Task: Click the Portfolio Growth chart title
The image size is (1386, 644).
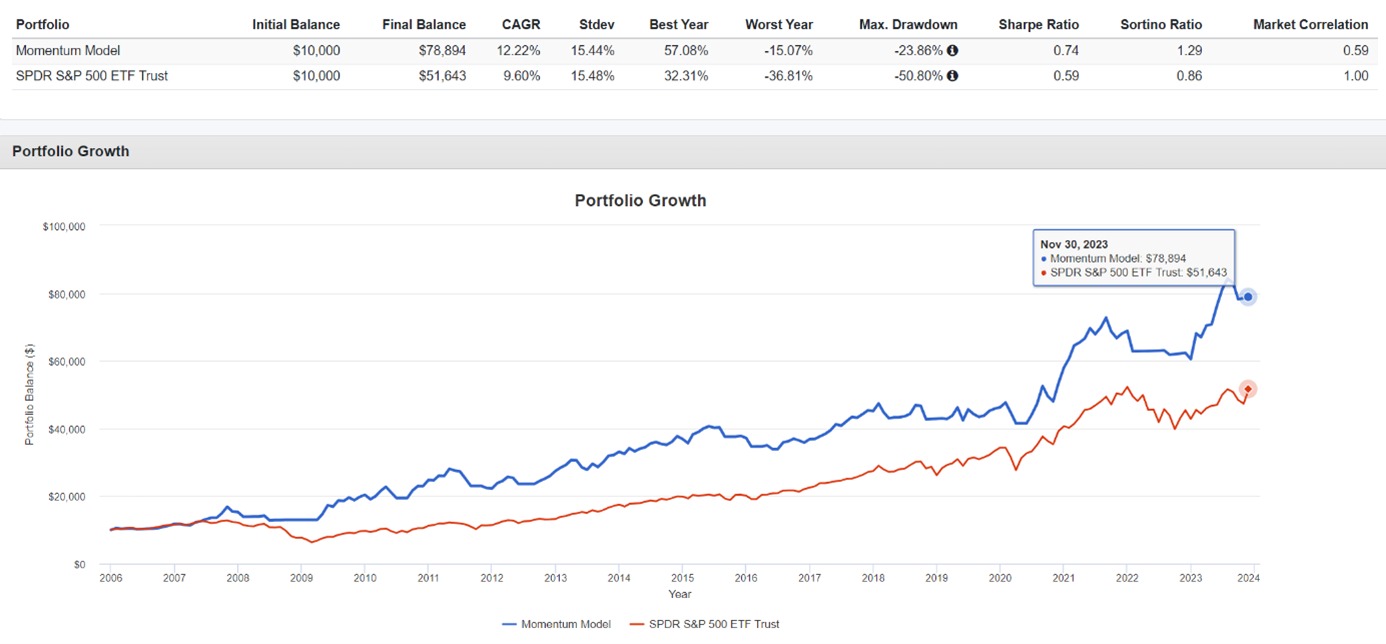Action: tap(640, 200)
